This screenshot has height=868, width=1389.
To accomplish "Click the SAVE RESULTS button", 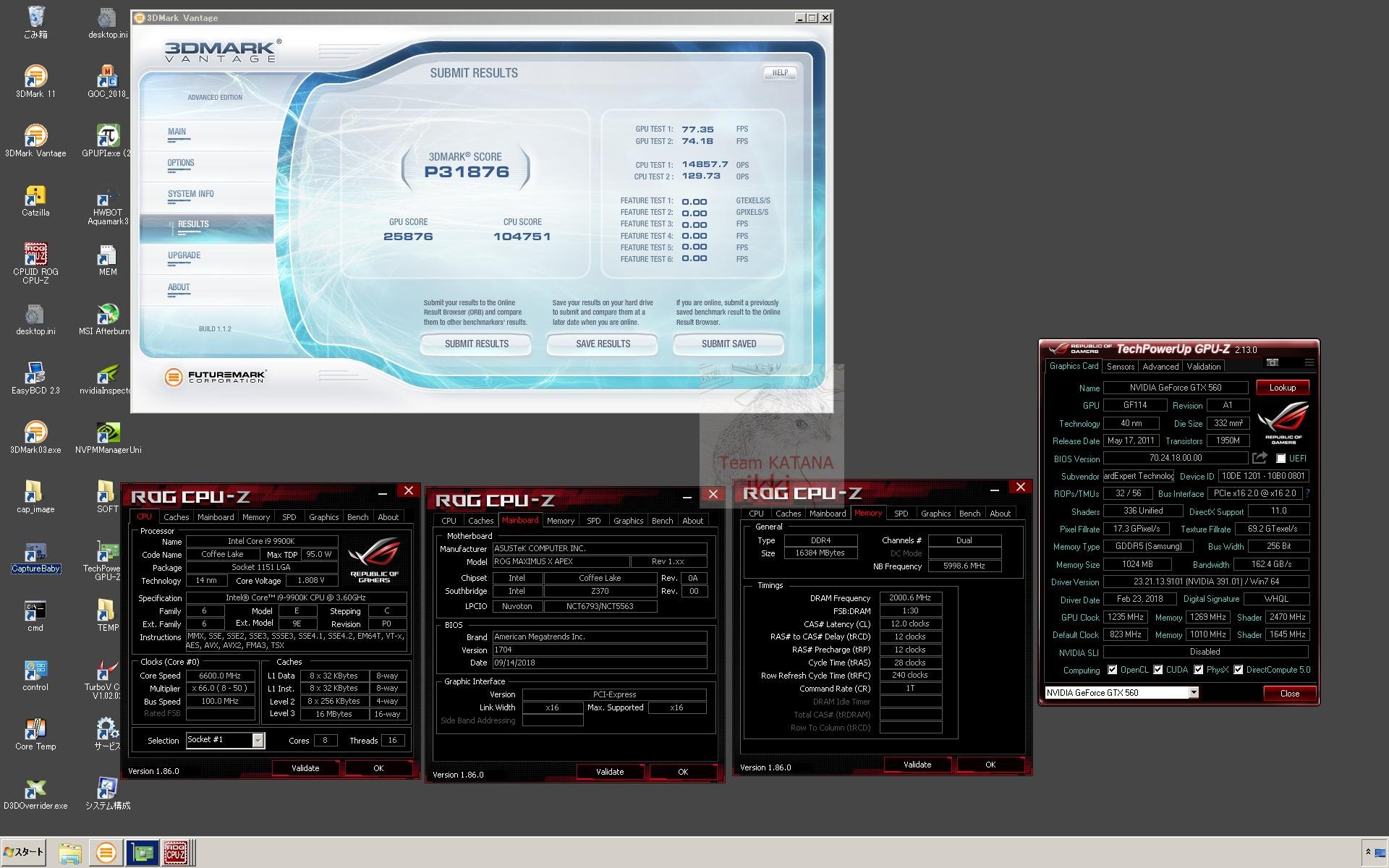I will 603,344.
